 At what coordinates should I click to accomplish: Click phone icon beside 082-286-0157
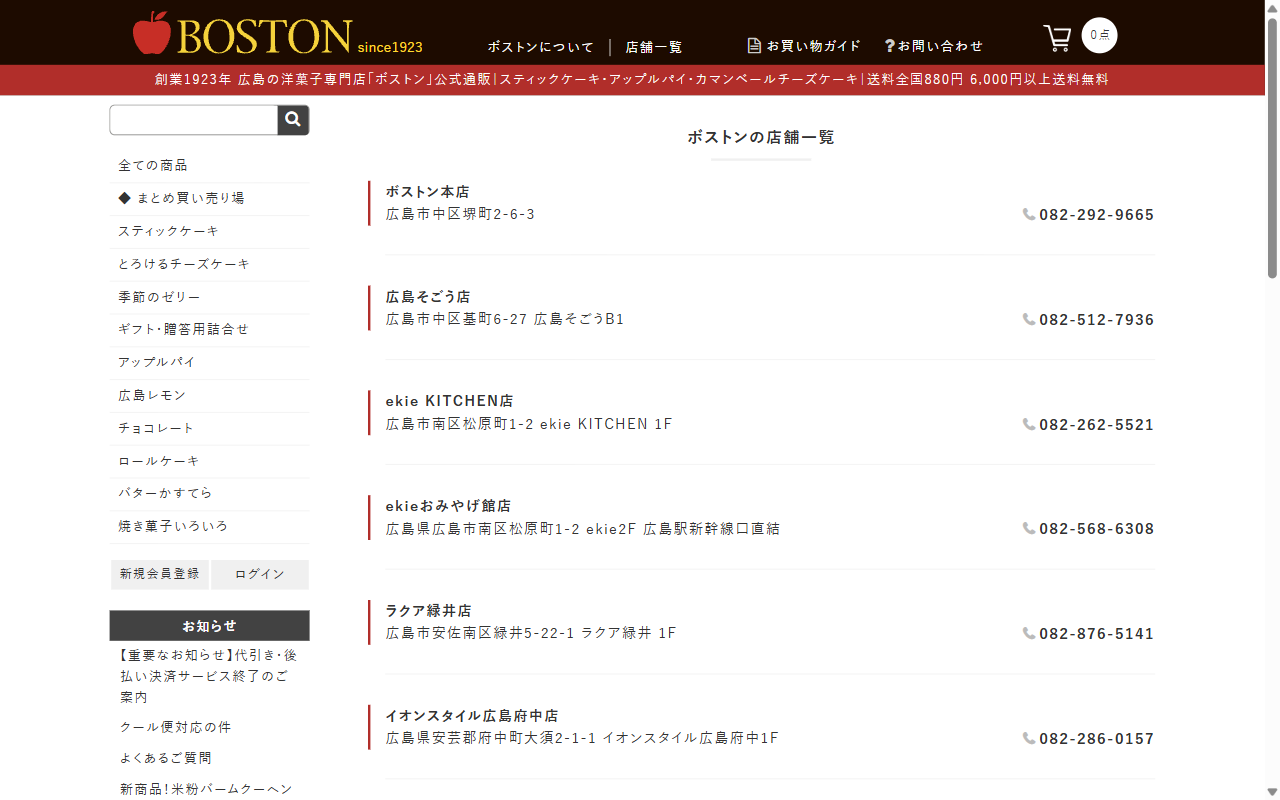point(1029,738)
